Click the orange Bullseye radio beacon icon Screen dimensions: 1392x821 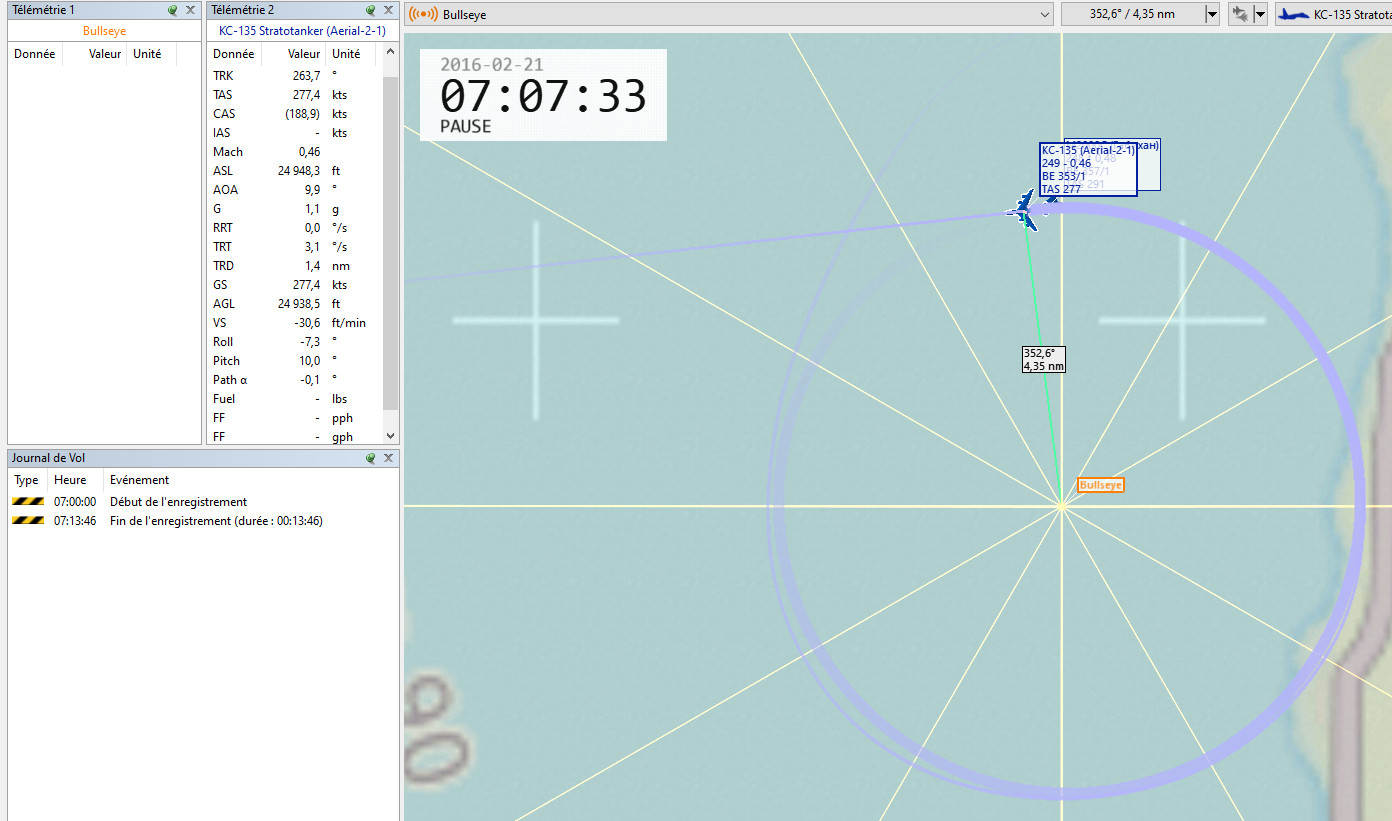pyautogui.click(x=423, y=14)
